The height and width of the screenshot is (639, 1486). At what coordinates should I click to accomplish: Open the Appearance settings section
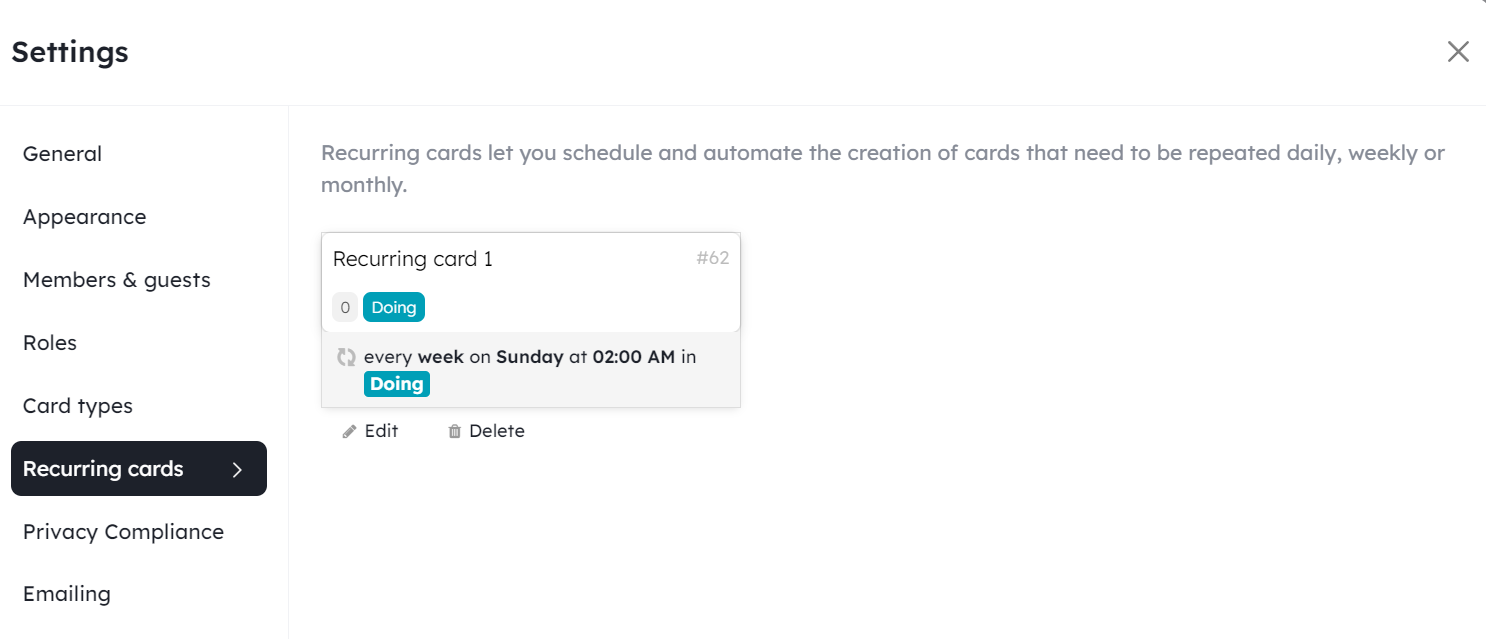click(x=84, y=217)
